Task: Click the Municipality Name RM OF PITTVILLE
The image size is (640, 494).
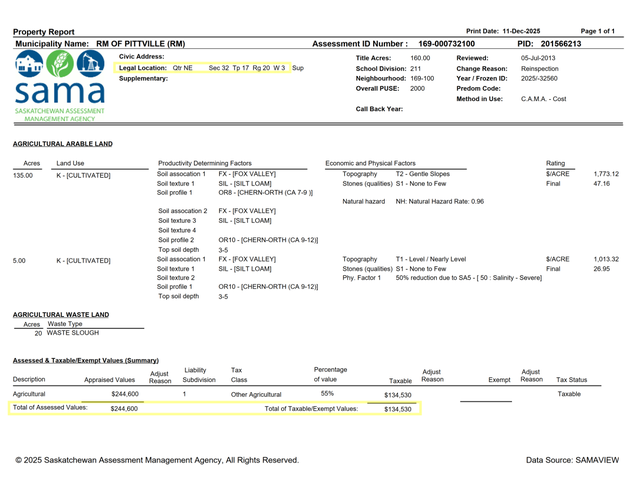Action: [140, 44]
